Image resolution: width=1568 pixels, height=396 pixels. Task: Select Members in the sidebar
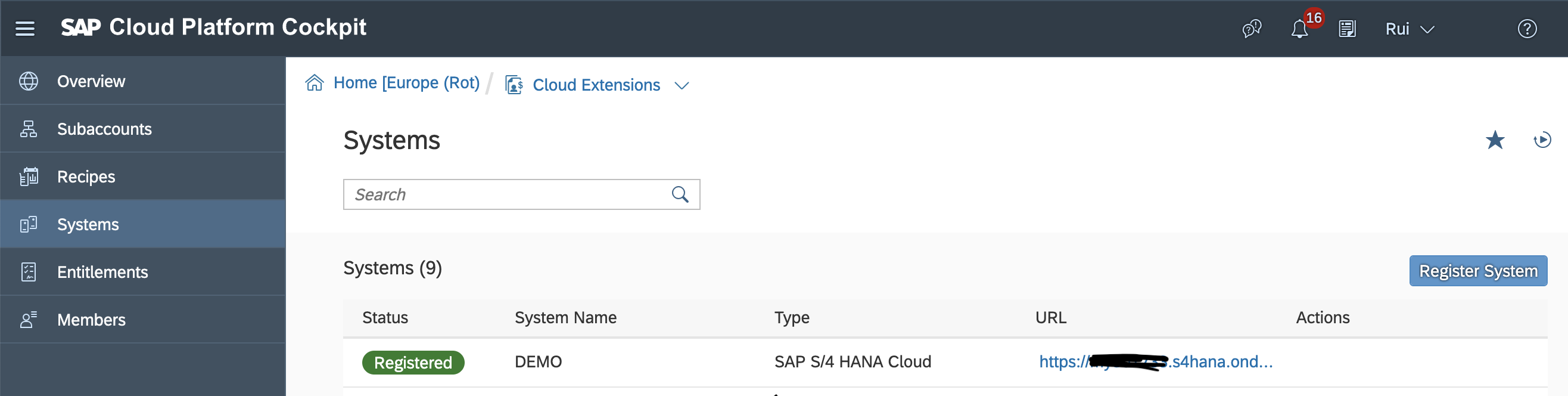[91, 320]
